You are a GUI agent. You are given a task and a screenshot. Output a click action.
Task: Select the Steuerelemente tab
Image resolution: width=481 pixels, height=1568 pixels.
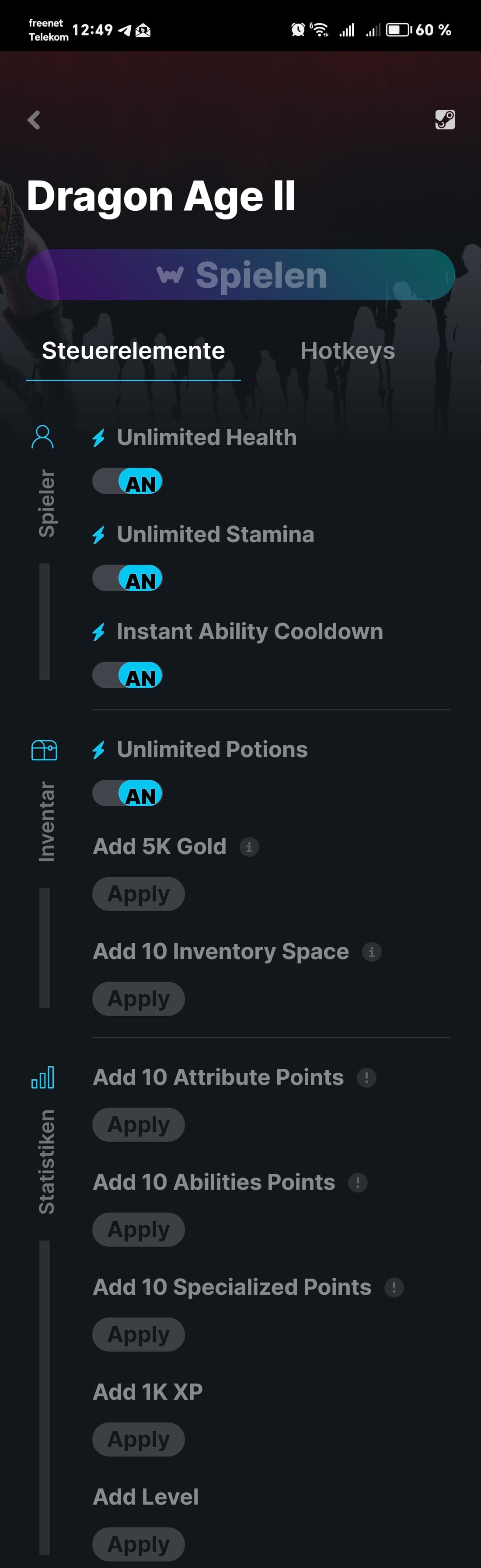(x=133, y=351)
